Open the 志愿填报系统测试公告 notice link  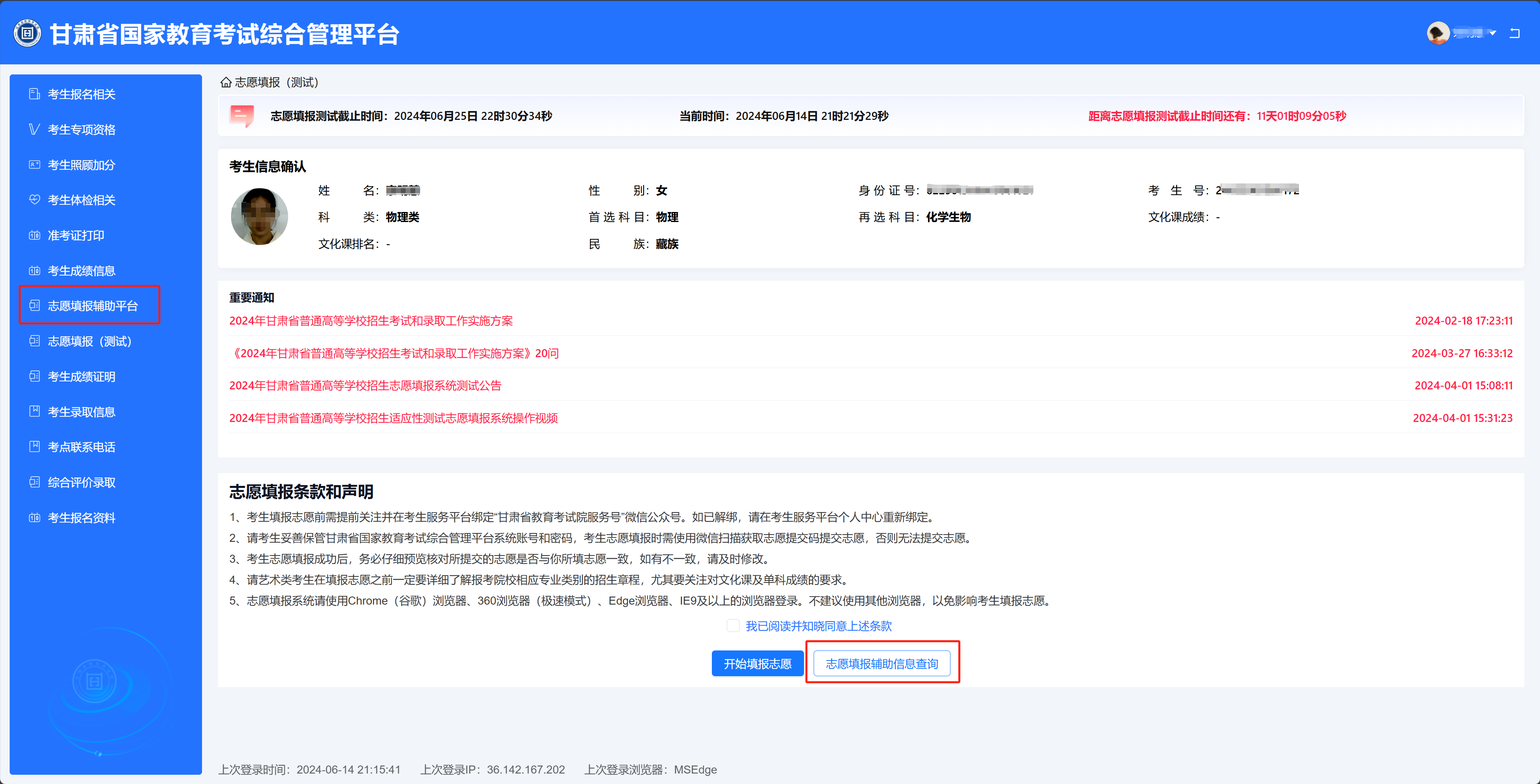pyautogui.click(x=365, y=385)
